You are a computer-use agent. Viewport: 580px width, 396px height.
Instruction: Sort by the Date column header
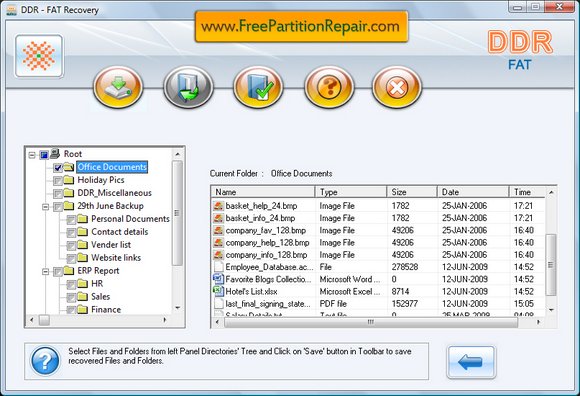coord(474,192)
